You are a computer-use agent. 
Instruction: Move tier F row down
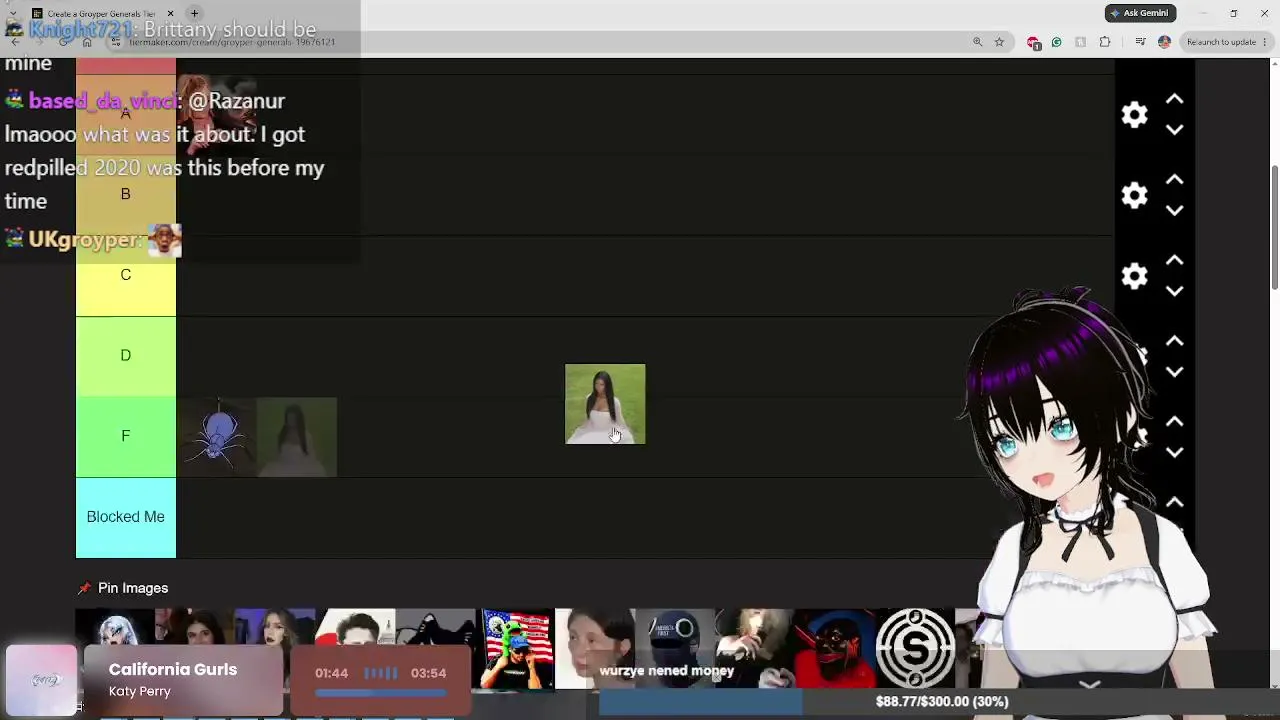pyautogui.click(x=1175, y=453)
